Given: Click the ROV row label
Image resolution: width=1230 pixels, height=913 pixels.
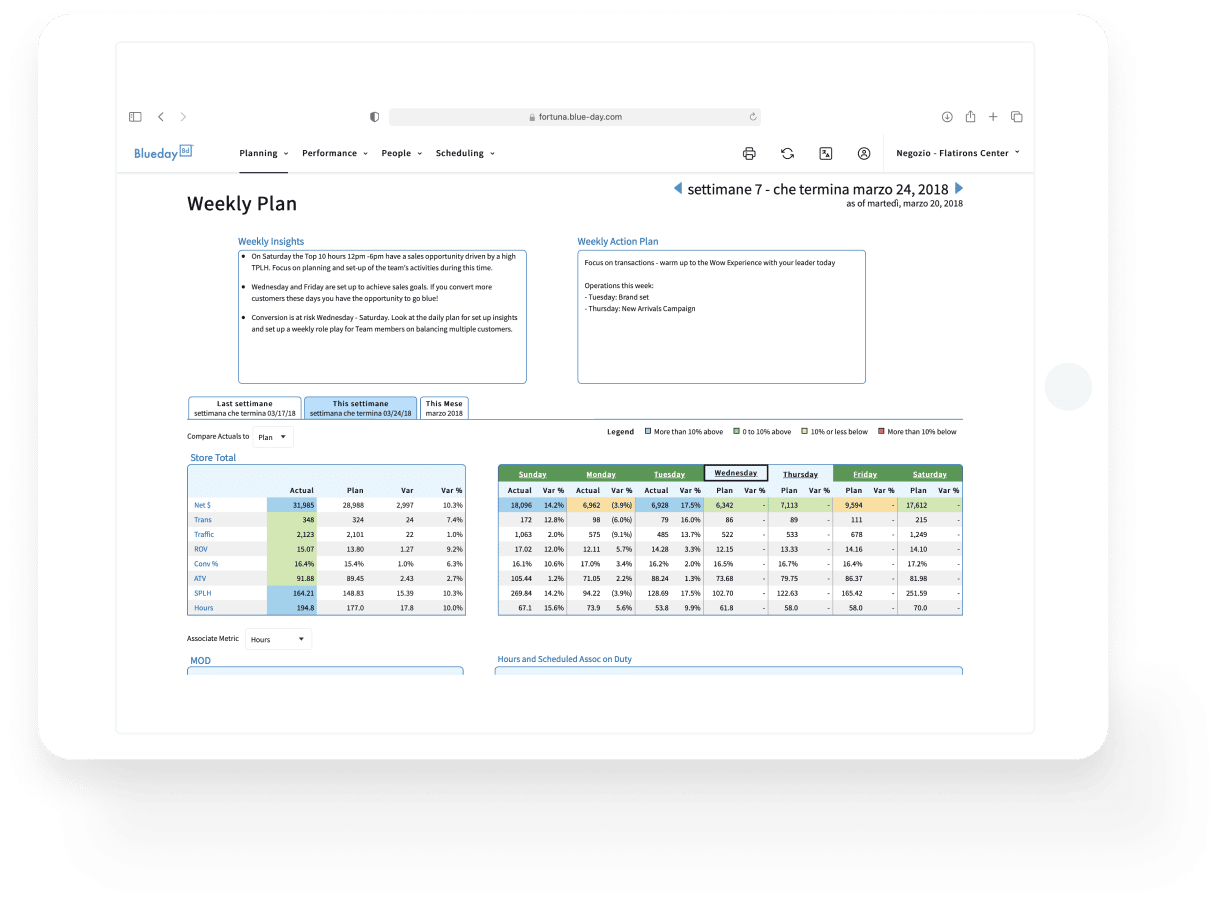Looking at the screenshot, I should (x=201, y=549).
